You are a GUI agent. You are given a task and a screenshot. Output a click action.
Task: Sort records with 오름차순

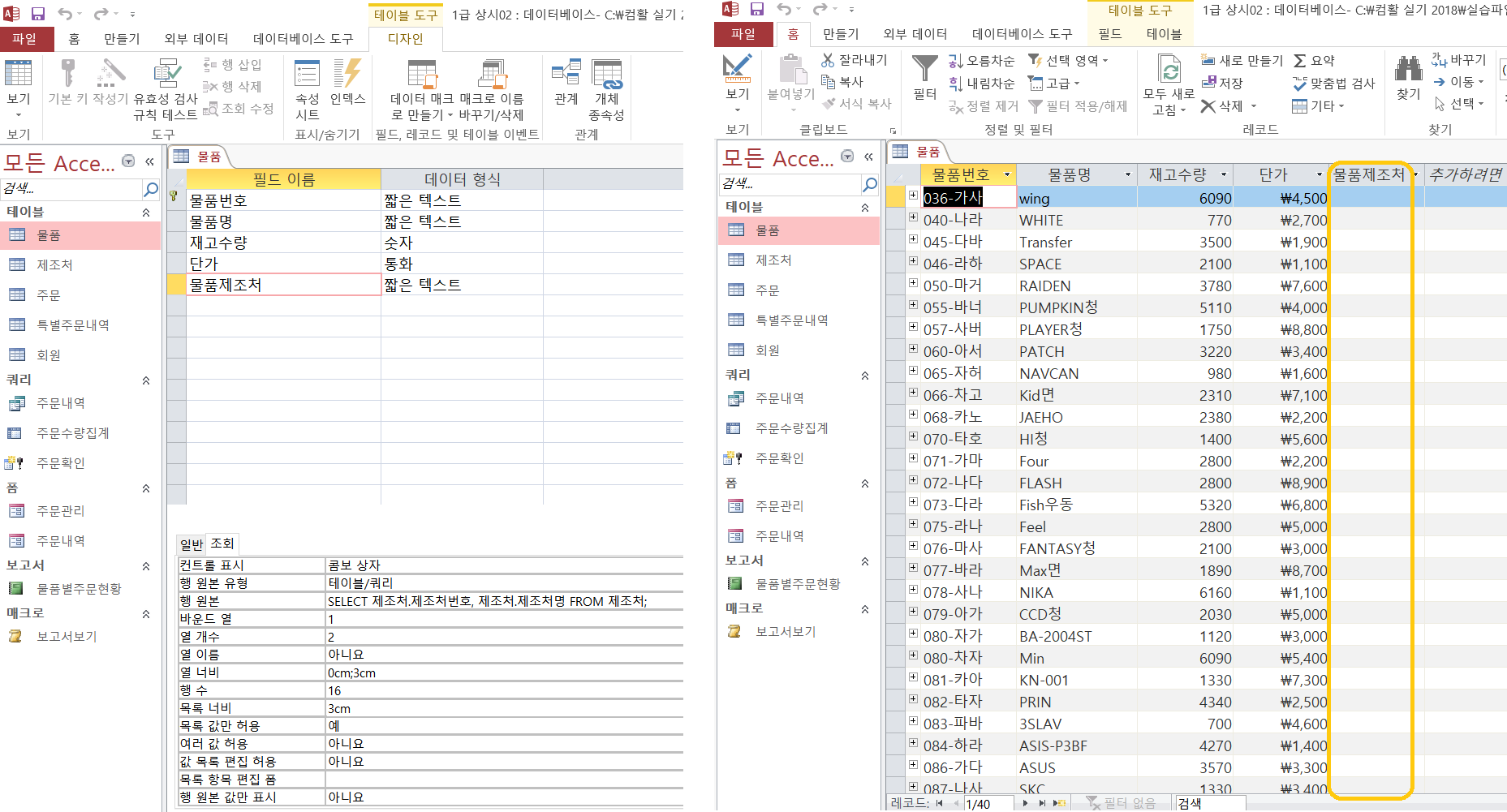[x=982, y=61]
